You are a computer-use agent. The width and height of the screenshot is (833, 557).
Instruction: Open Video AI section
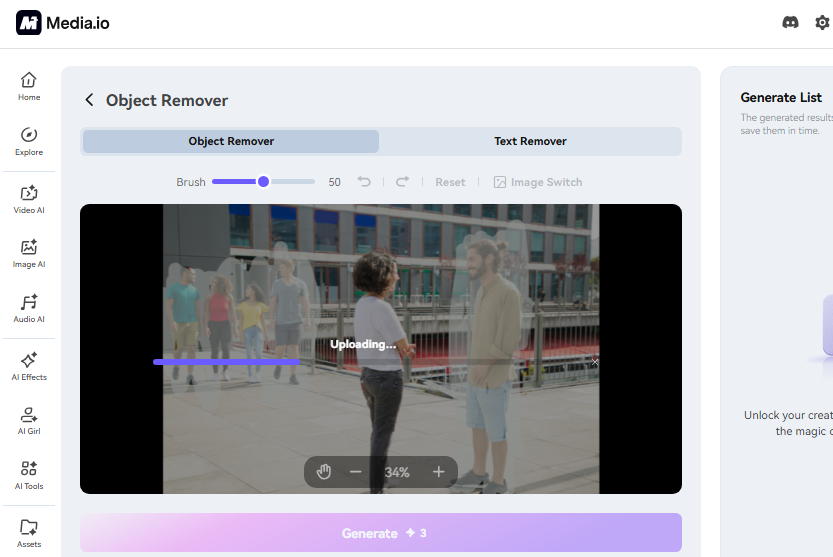[x=29, y=199]
